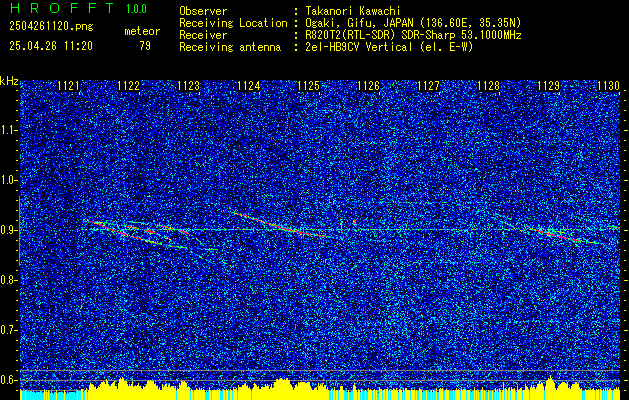Click the 1130 time marker
The width and height of the screenshot is (629, 400).
(x=609, y=85)
